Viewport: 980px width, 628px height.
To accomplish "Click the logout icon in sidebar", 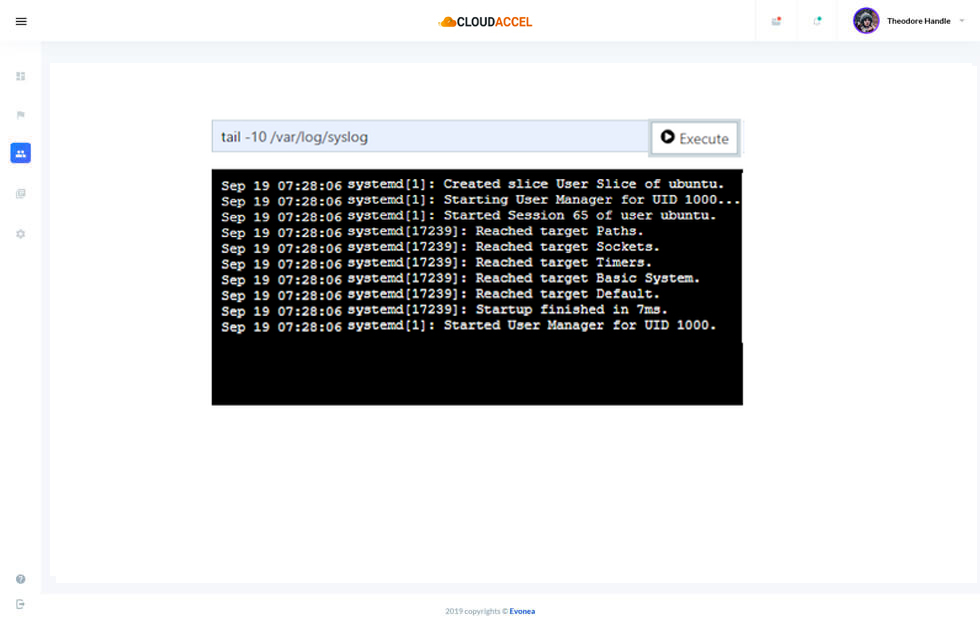I will click(x=20, y=604).
